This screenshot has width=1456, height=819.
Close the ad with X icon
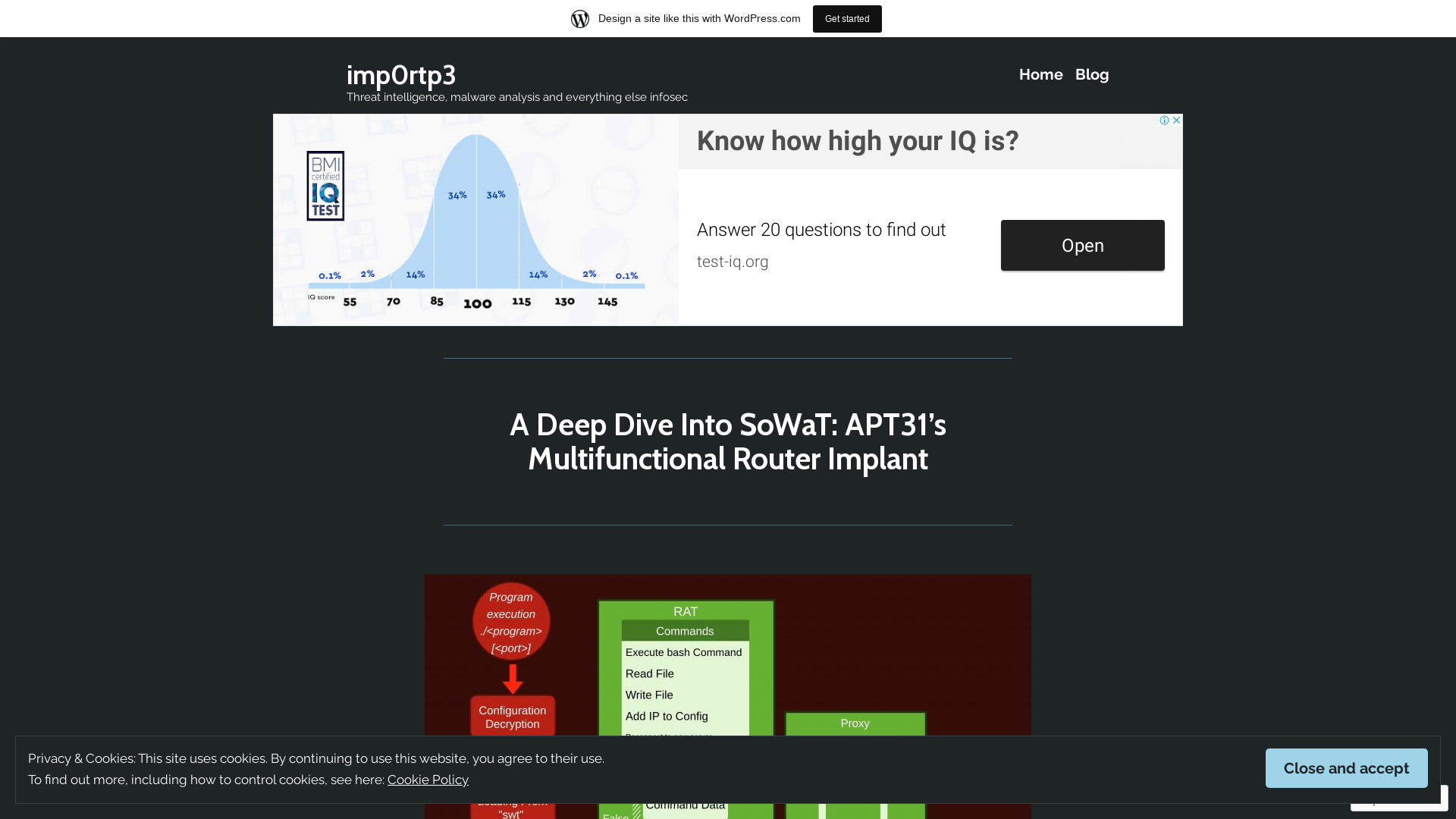[x=1176, y=121]
